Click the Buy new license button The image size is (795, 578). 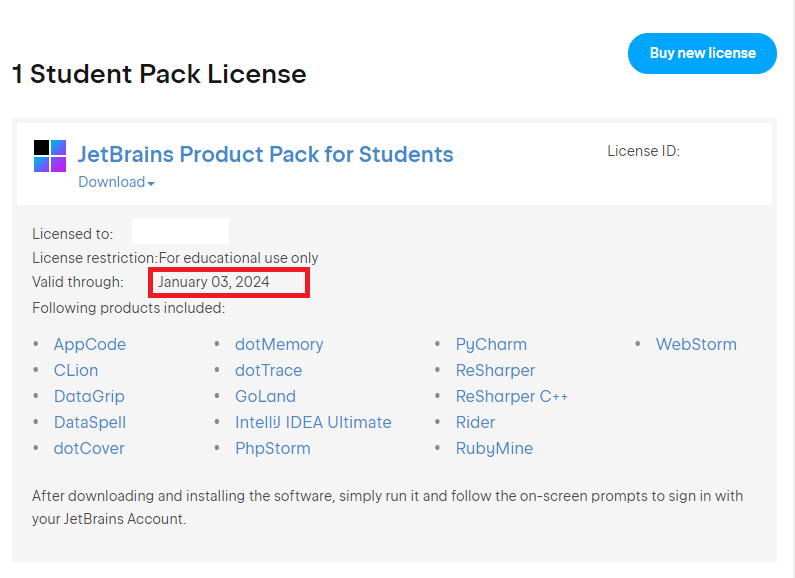click(702, 53)
